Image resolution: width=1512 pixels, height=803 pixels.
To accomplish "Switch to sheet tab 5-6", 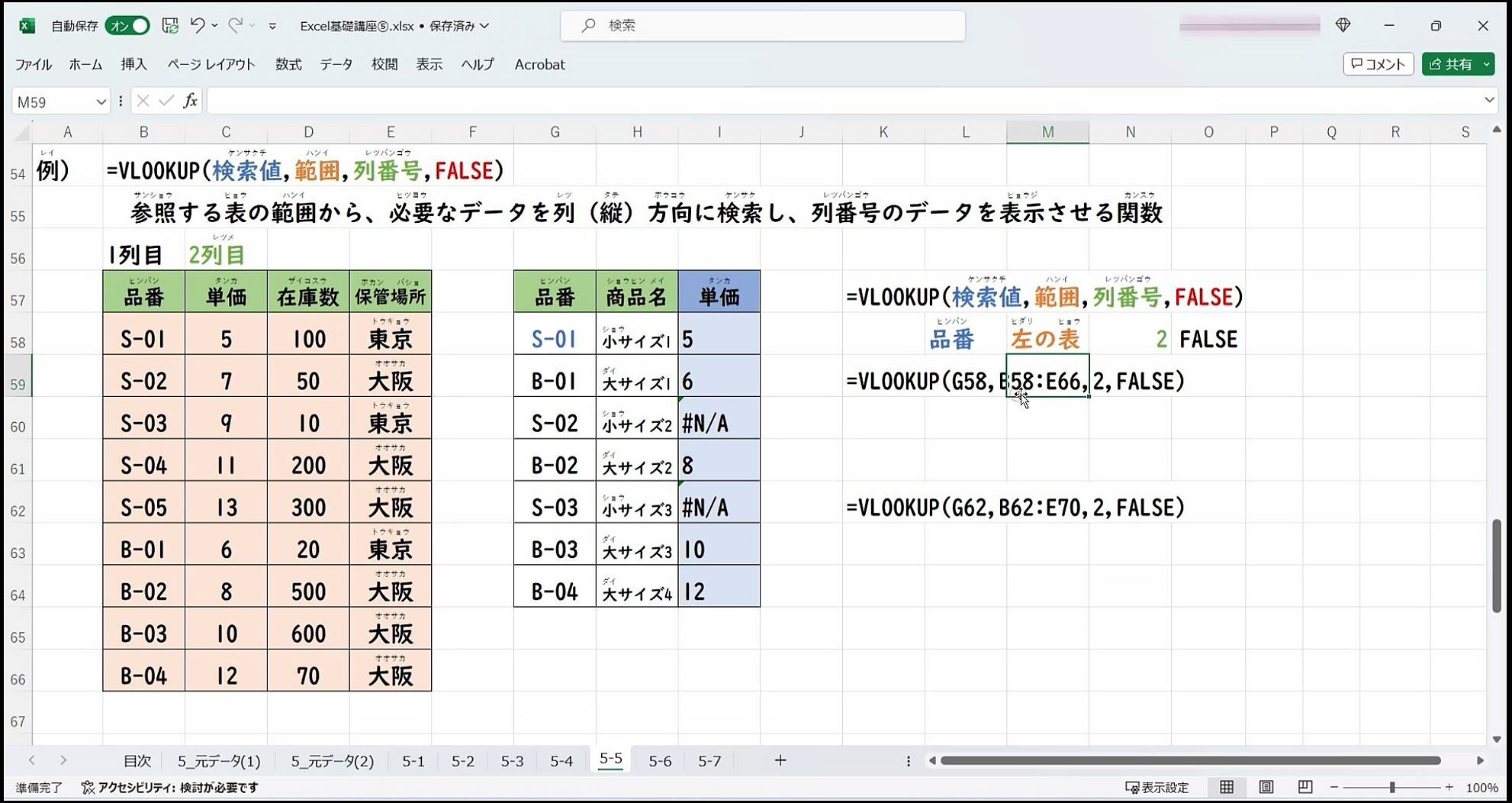I will tap(660, 761).
